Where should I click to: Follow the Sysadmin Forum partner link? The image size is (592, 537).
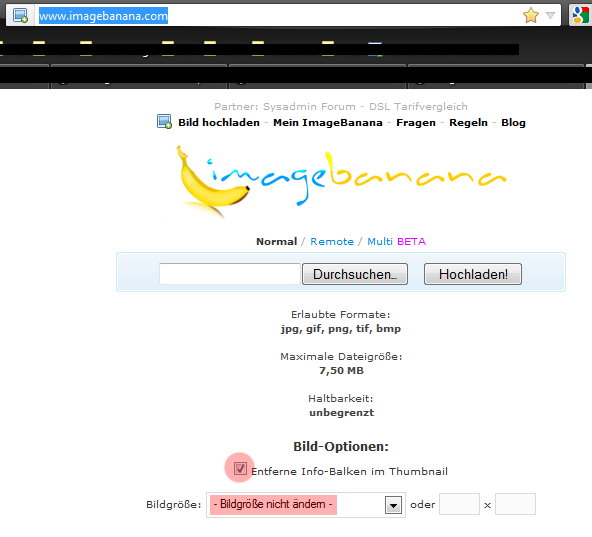(x=309, y=106)
